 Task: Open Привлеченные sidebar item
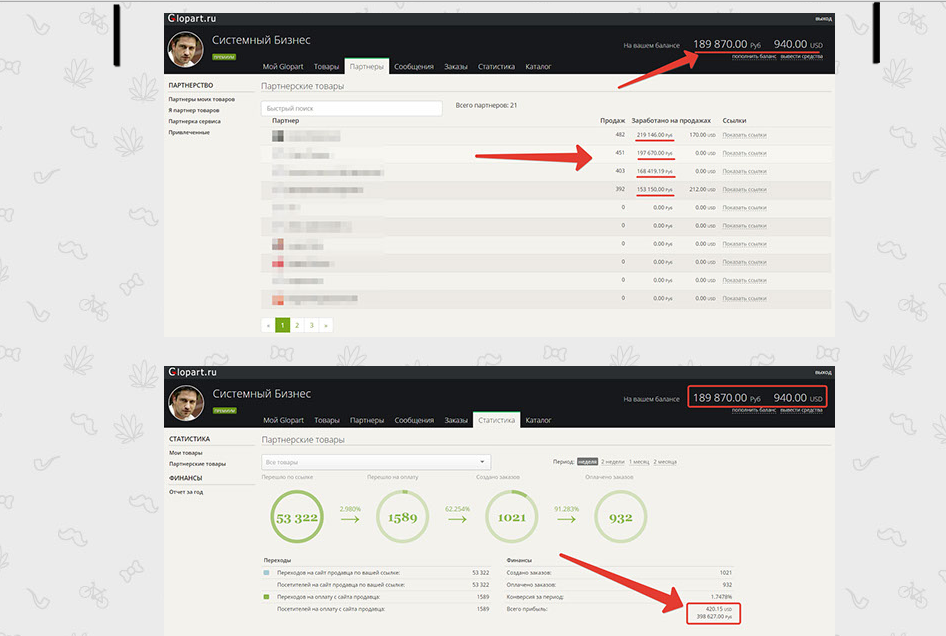click(189, 132)
